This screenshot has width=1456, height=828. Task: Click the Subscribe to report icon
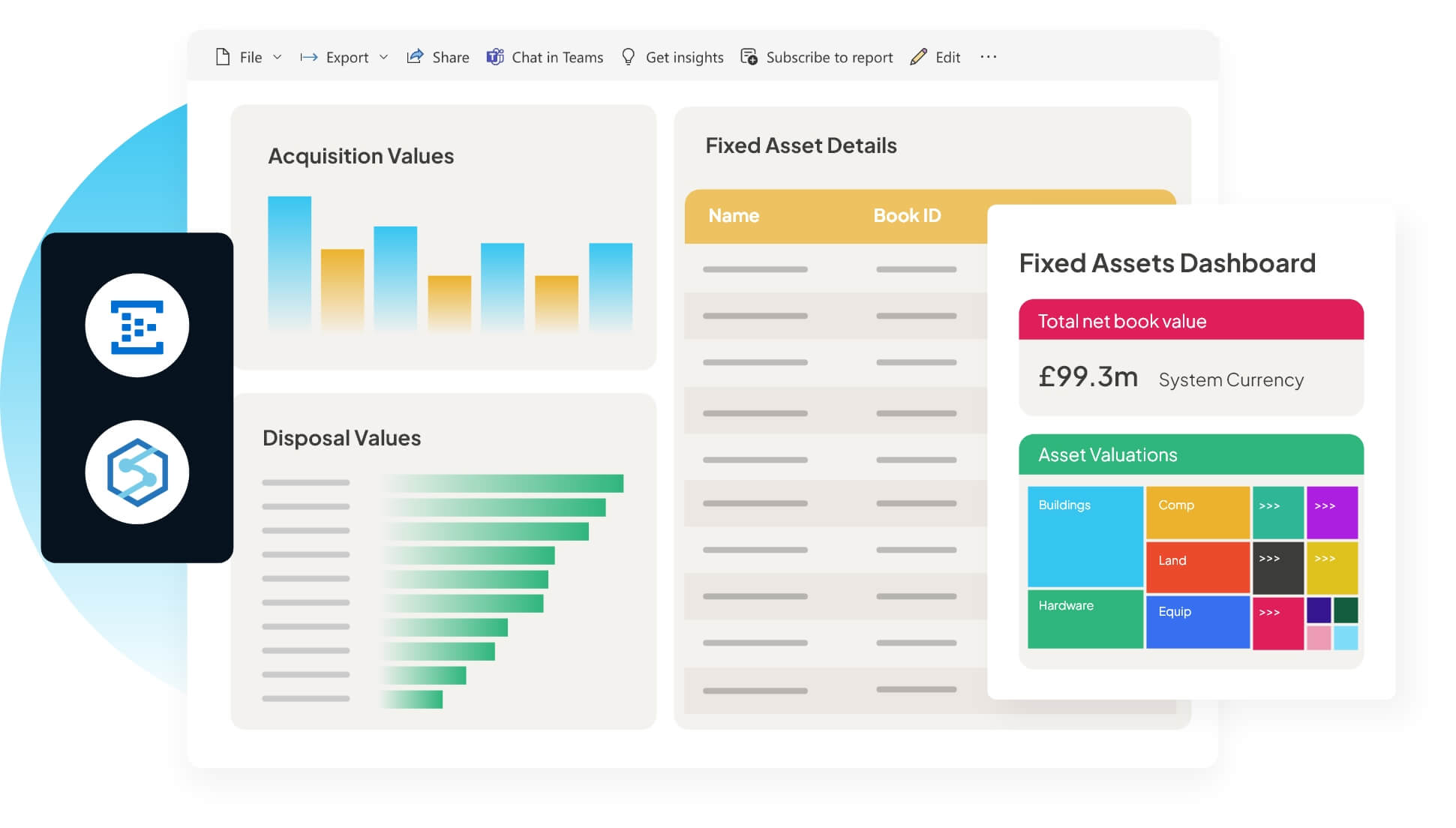[x=749, y=57]
